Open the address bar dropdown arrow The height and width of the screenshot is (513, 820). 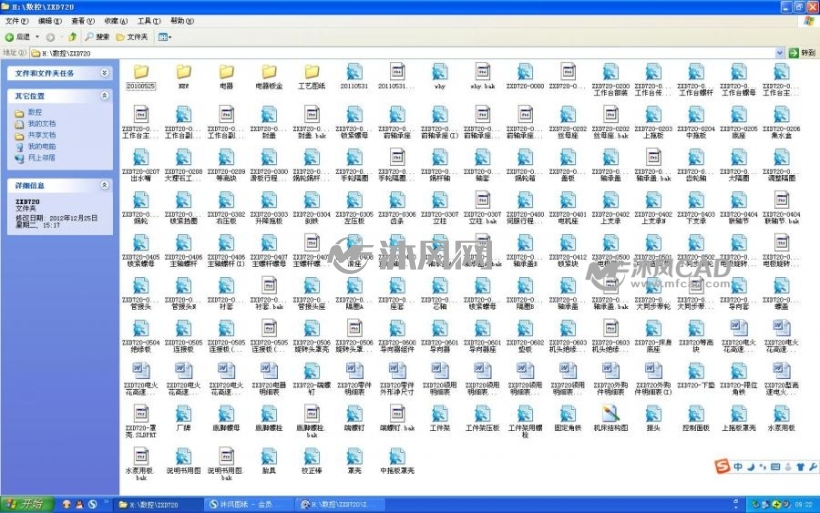point(779,53)
